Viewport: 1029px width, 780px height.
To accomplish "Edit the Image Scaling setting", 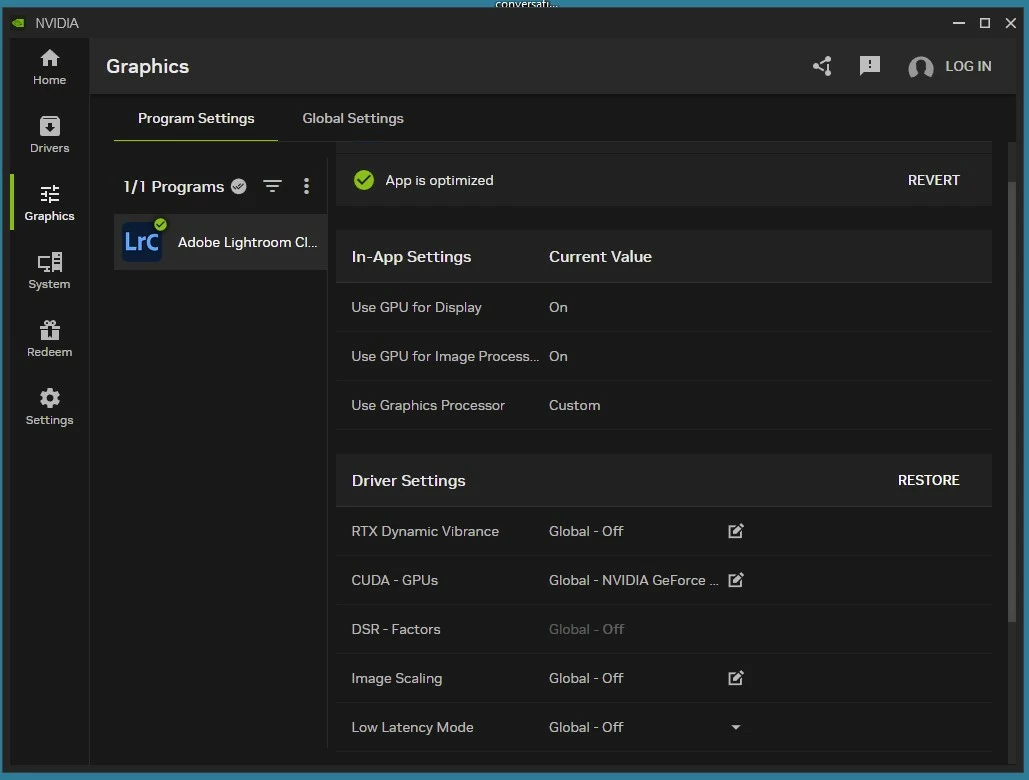I will (736, 678).
